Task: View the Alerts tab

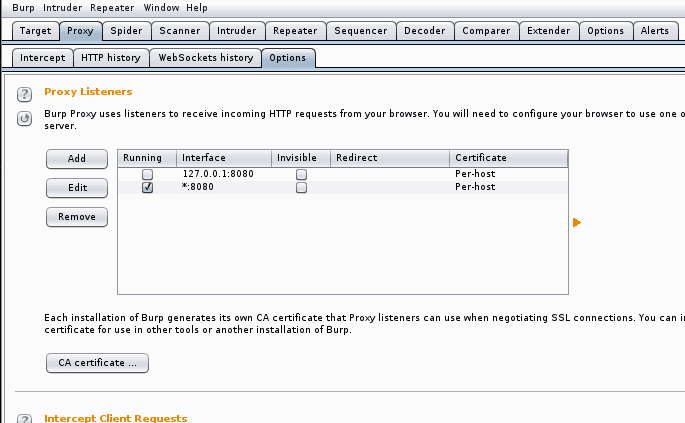Action: 655,31
